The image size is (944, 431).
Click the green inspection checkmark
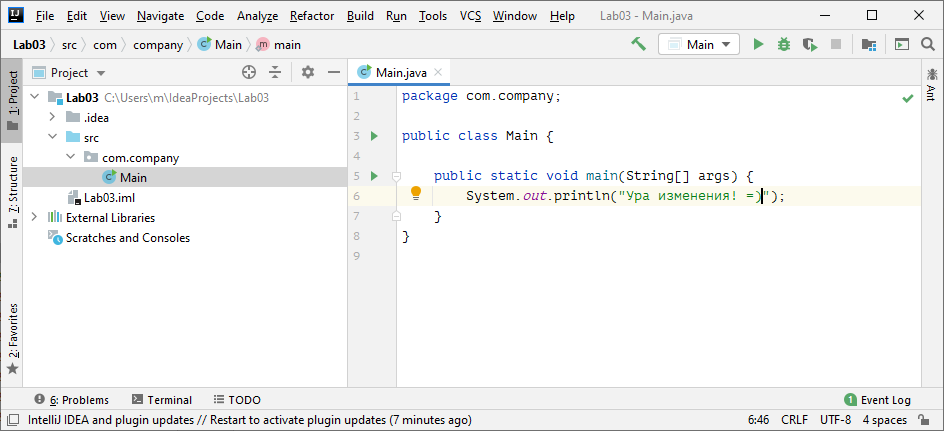pos(908,98)
